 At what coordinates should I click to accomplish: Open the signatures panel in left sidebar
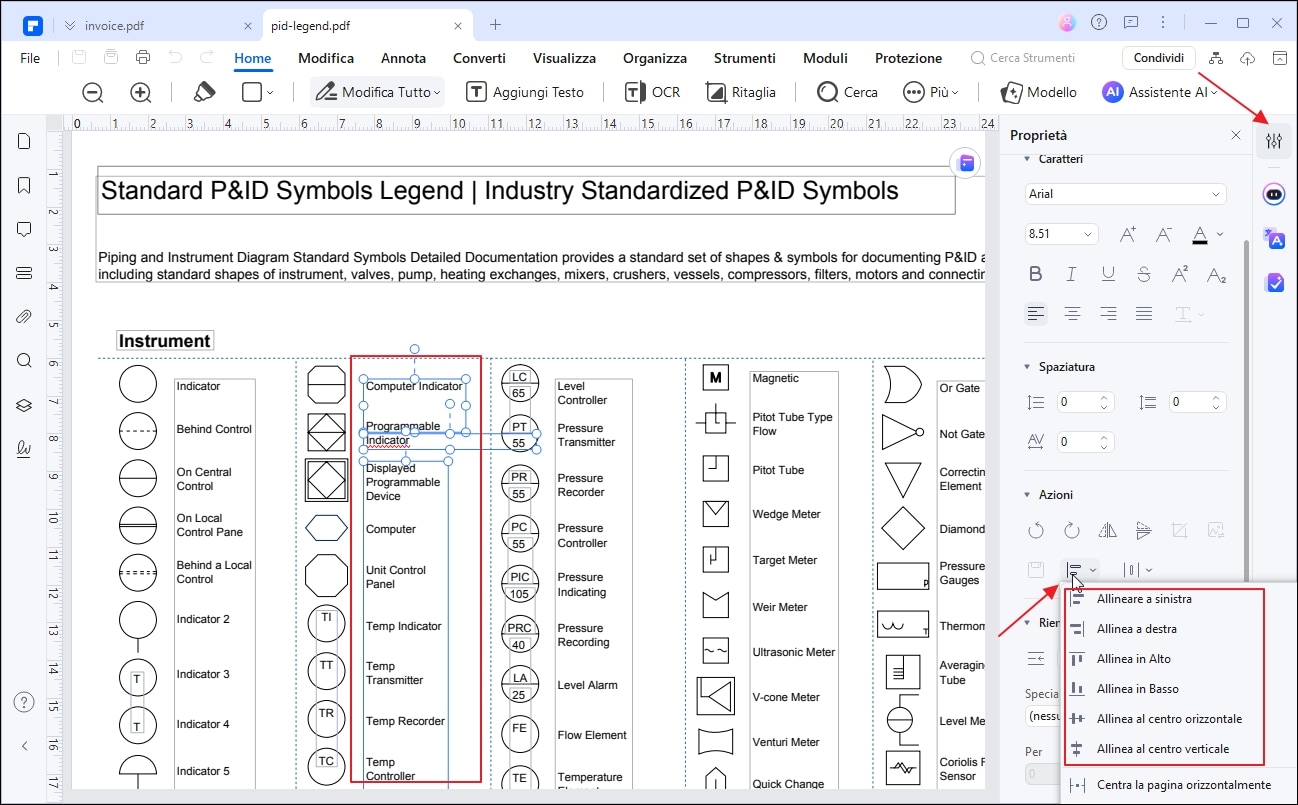click(24, 449)
